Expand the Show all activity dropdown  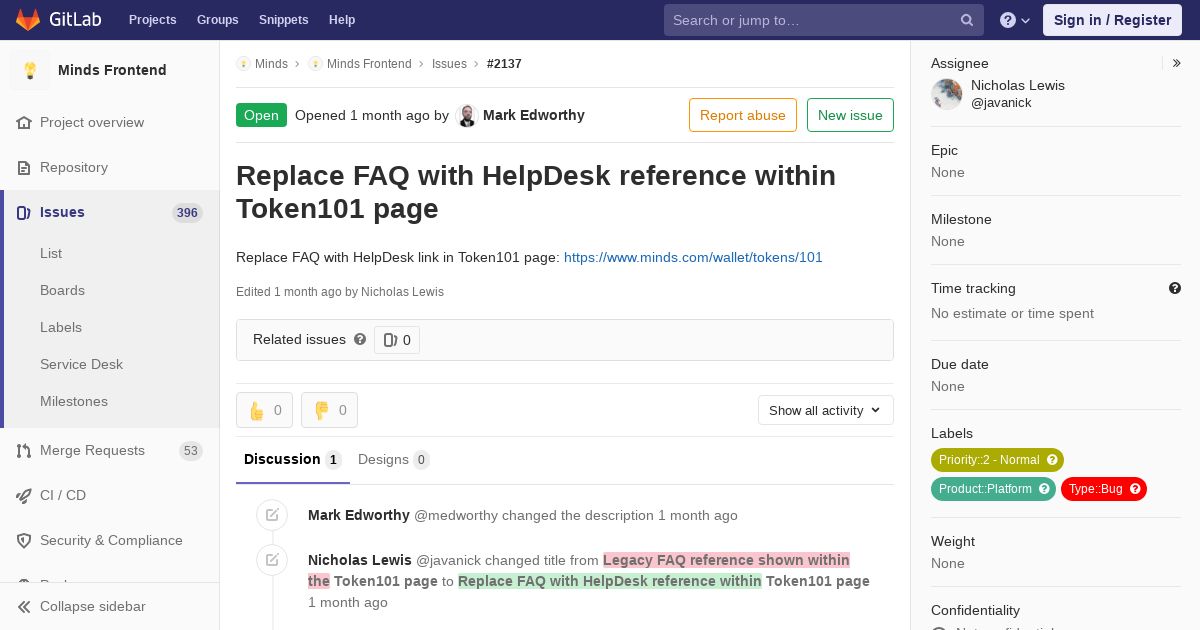825,410
